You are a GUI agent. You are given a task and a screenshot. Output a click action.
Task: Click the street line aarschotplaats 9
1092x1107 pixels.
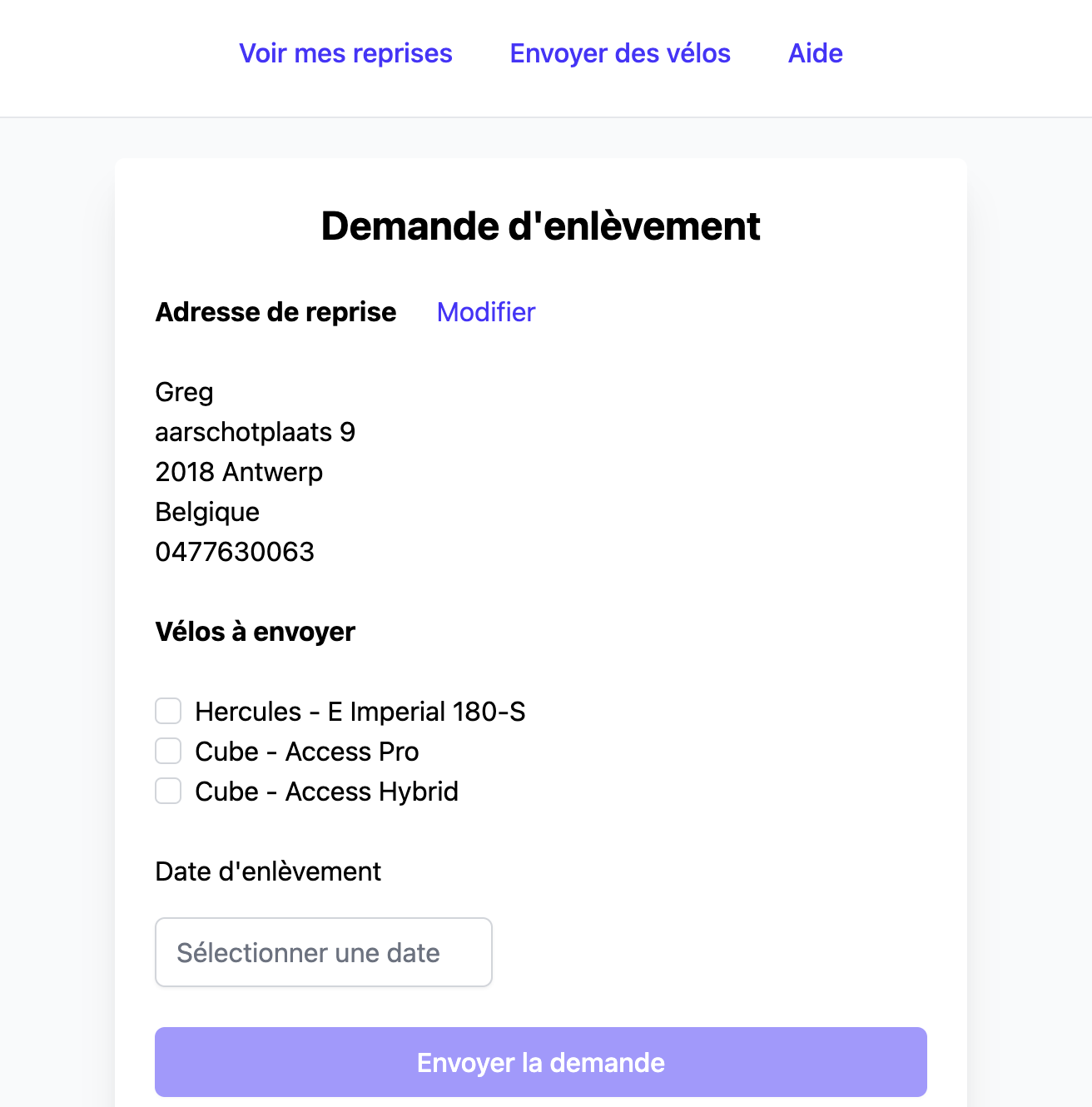pos(255,432)
